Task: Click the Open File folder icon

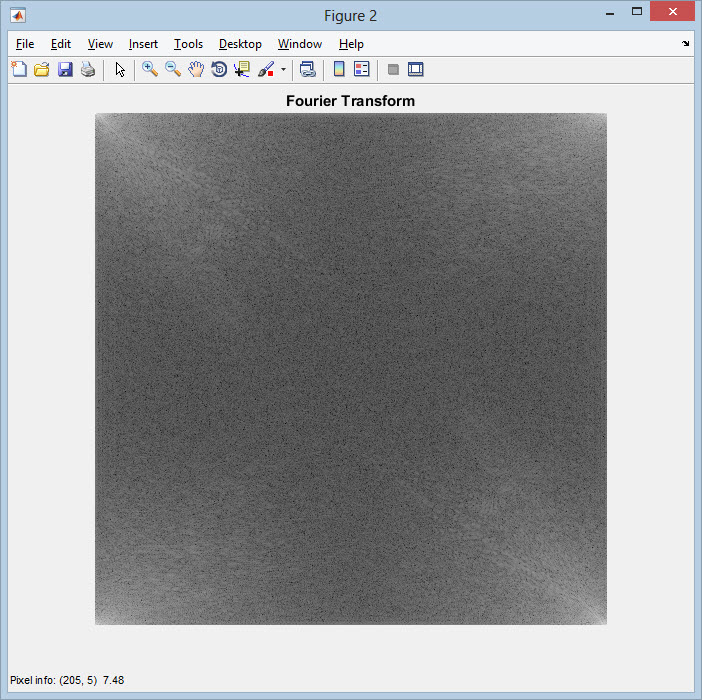Action: 42,69
